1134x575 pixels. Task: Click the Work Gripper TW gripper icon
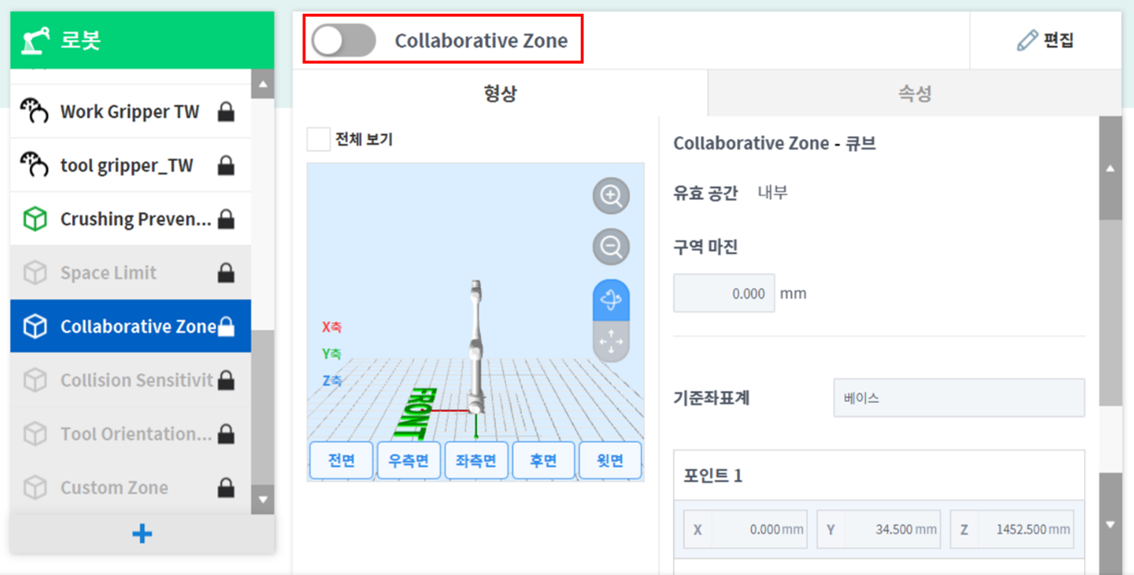pos(35,111)
